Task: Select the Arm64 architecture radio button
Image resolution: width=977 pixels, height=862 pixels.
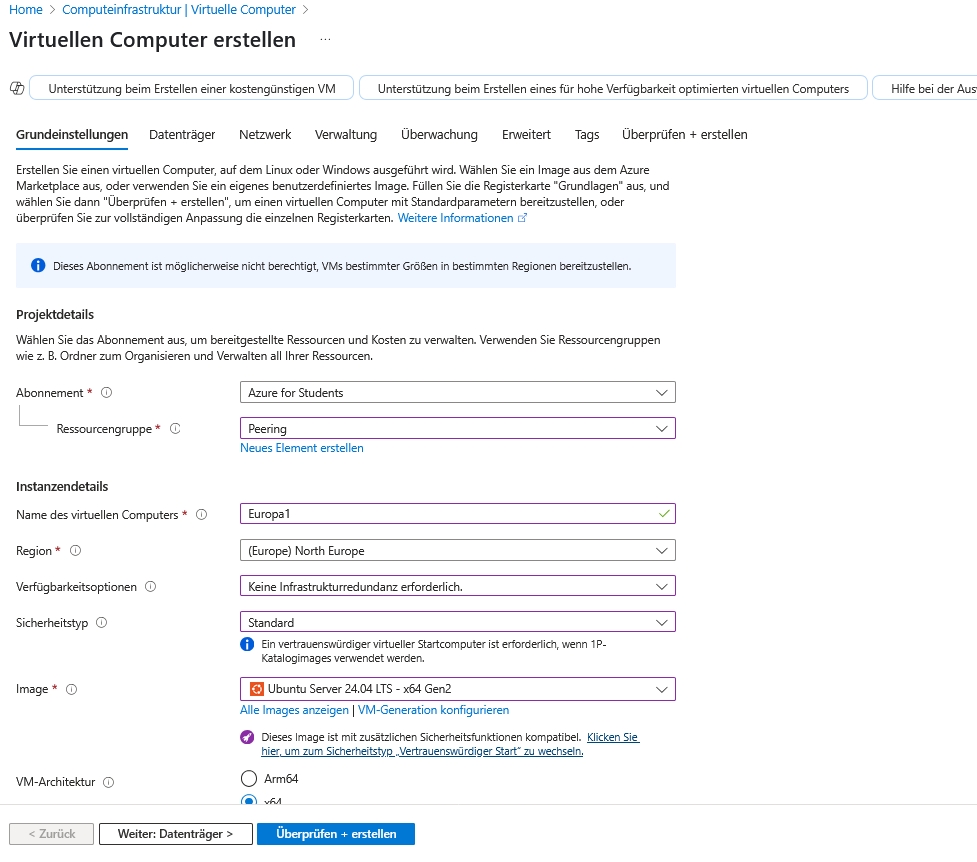Action: pyautogui.click(x=249, y=779)
